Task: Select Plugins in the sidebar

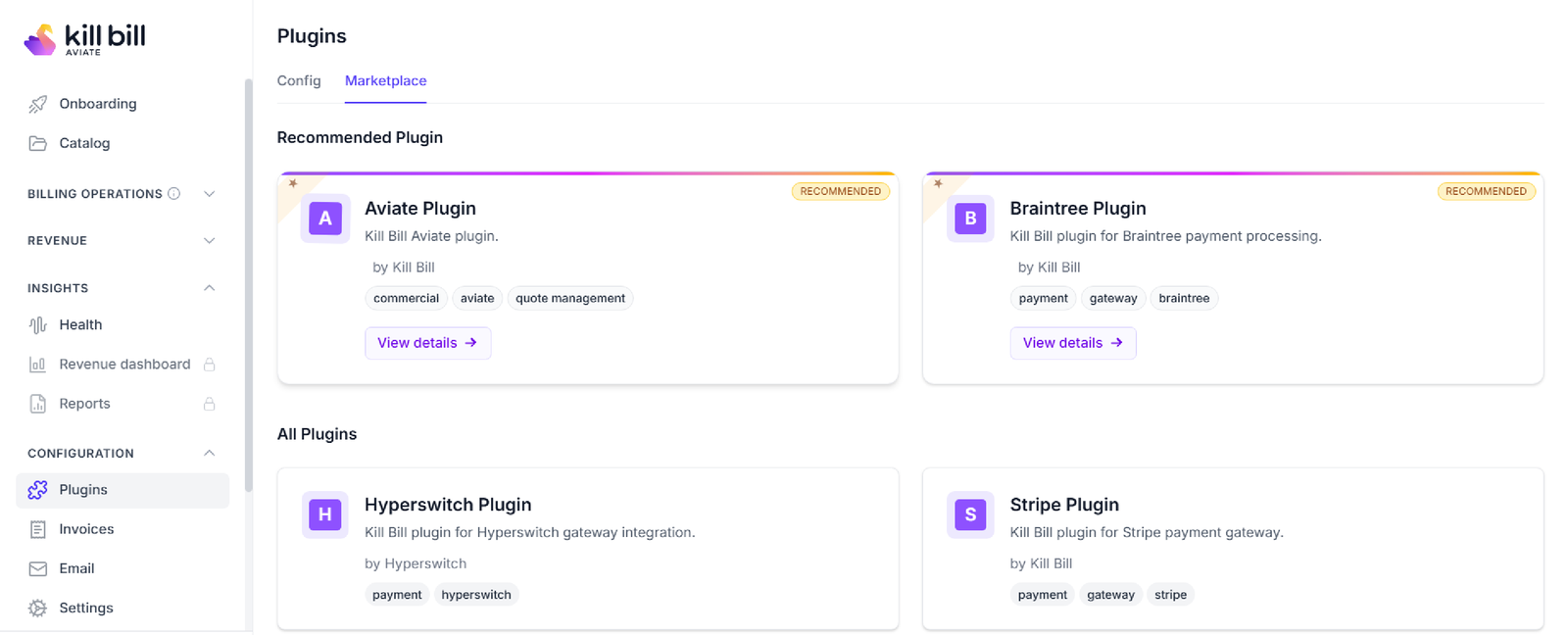Action: click(122, 490)
